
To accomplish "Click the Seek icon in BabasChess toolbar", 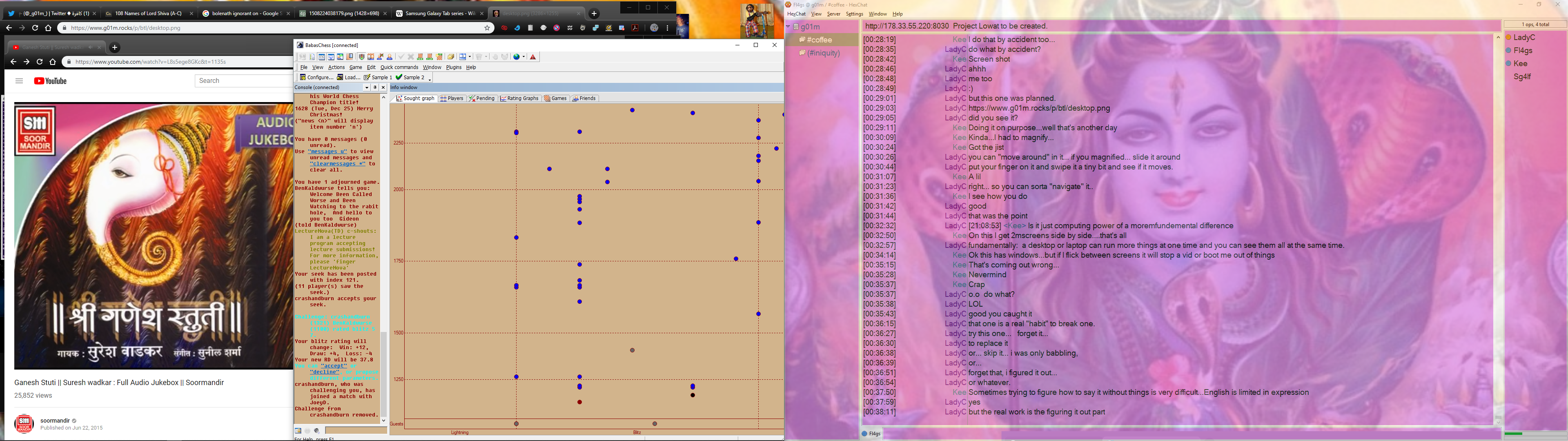I will coord(420,57).
